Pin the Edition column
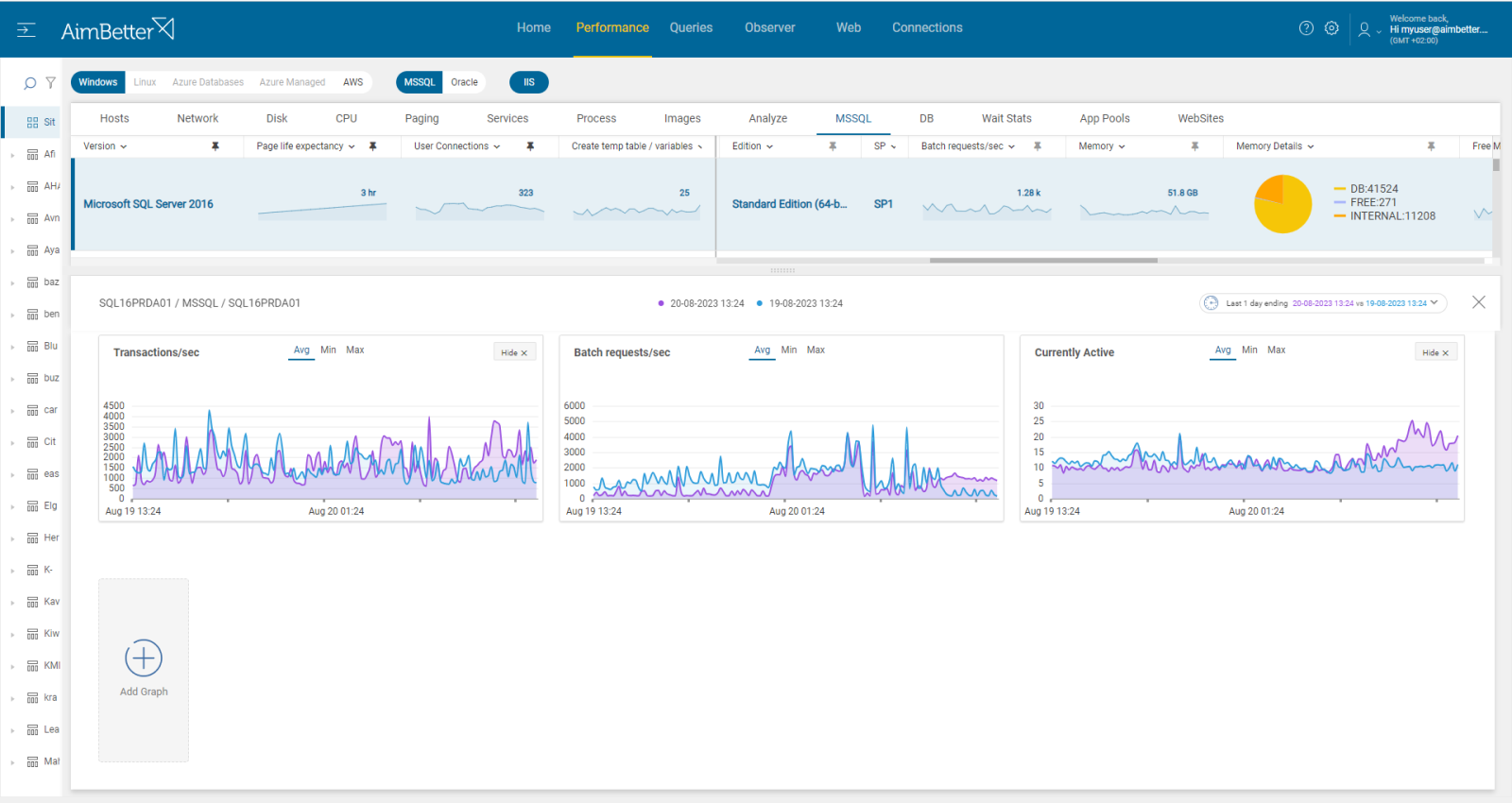1512x803 pixels. tap(833, 146)
